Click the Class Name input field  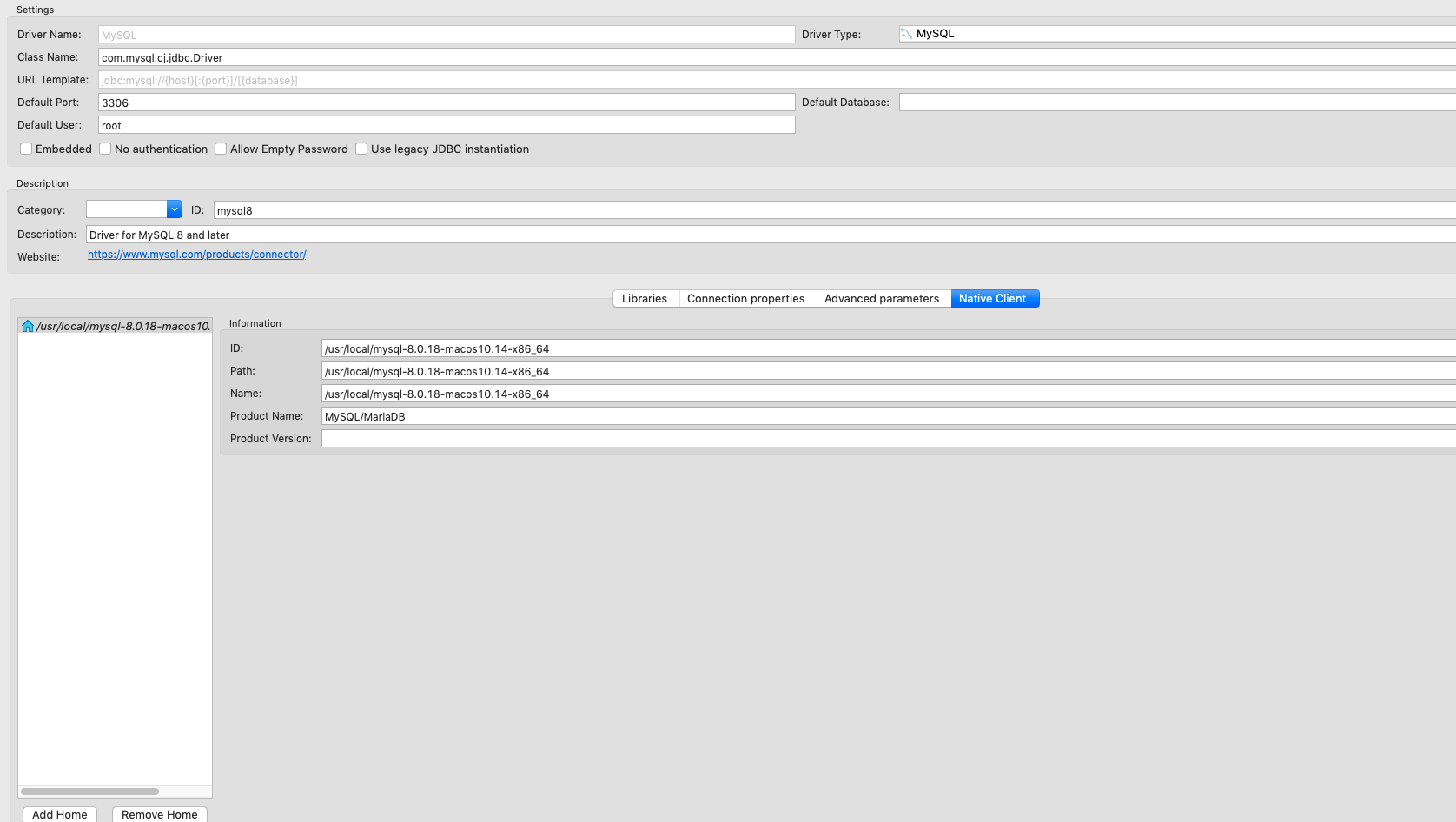tap(777, 57)
